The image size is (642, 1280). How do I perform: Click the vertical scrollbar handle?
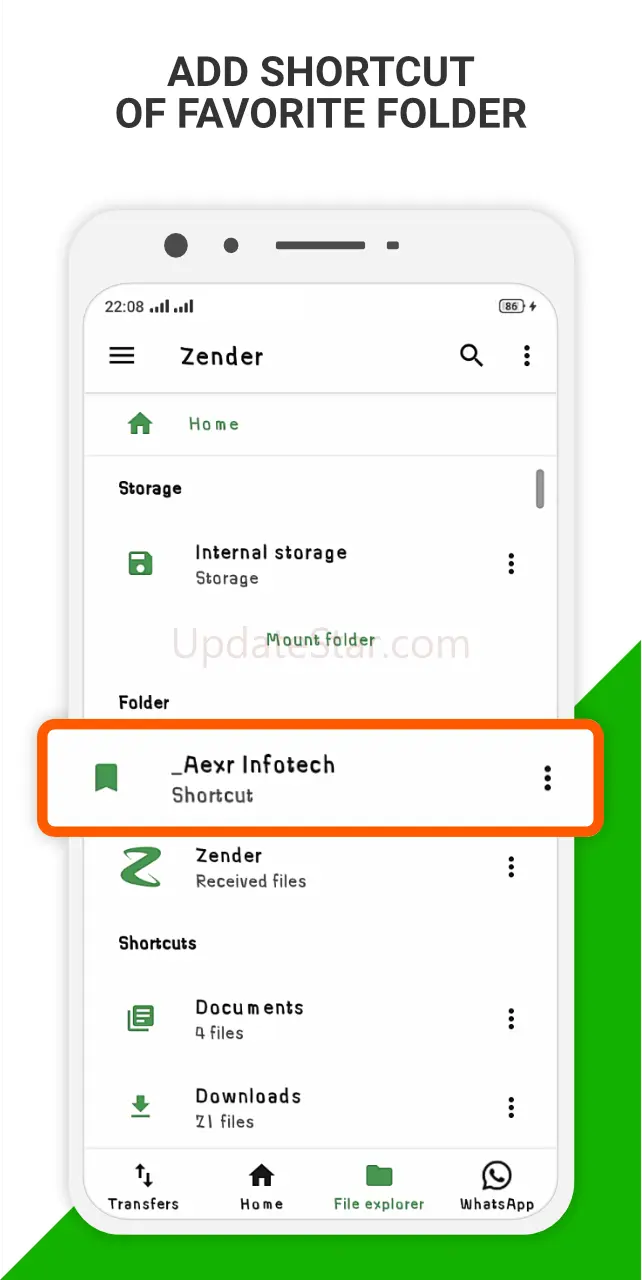click(x=540, y=489)
